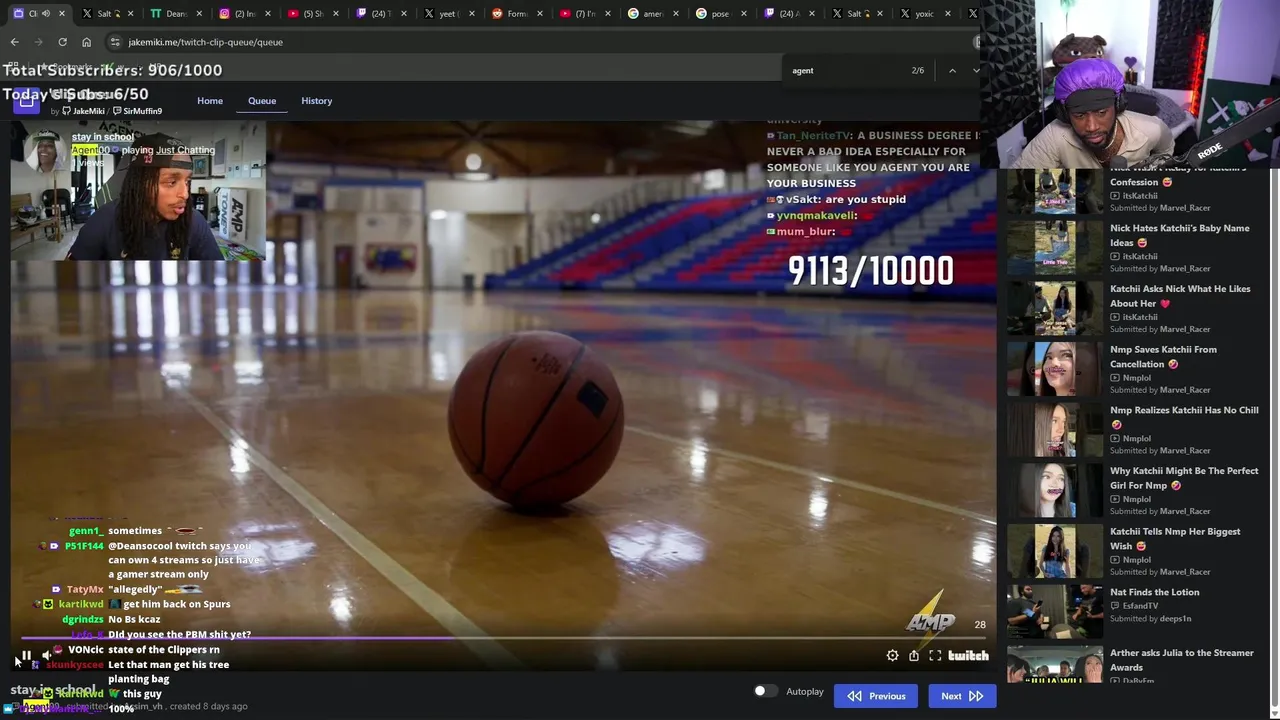Close the 'Deans' TikTok browser tab

coord(200,14)
